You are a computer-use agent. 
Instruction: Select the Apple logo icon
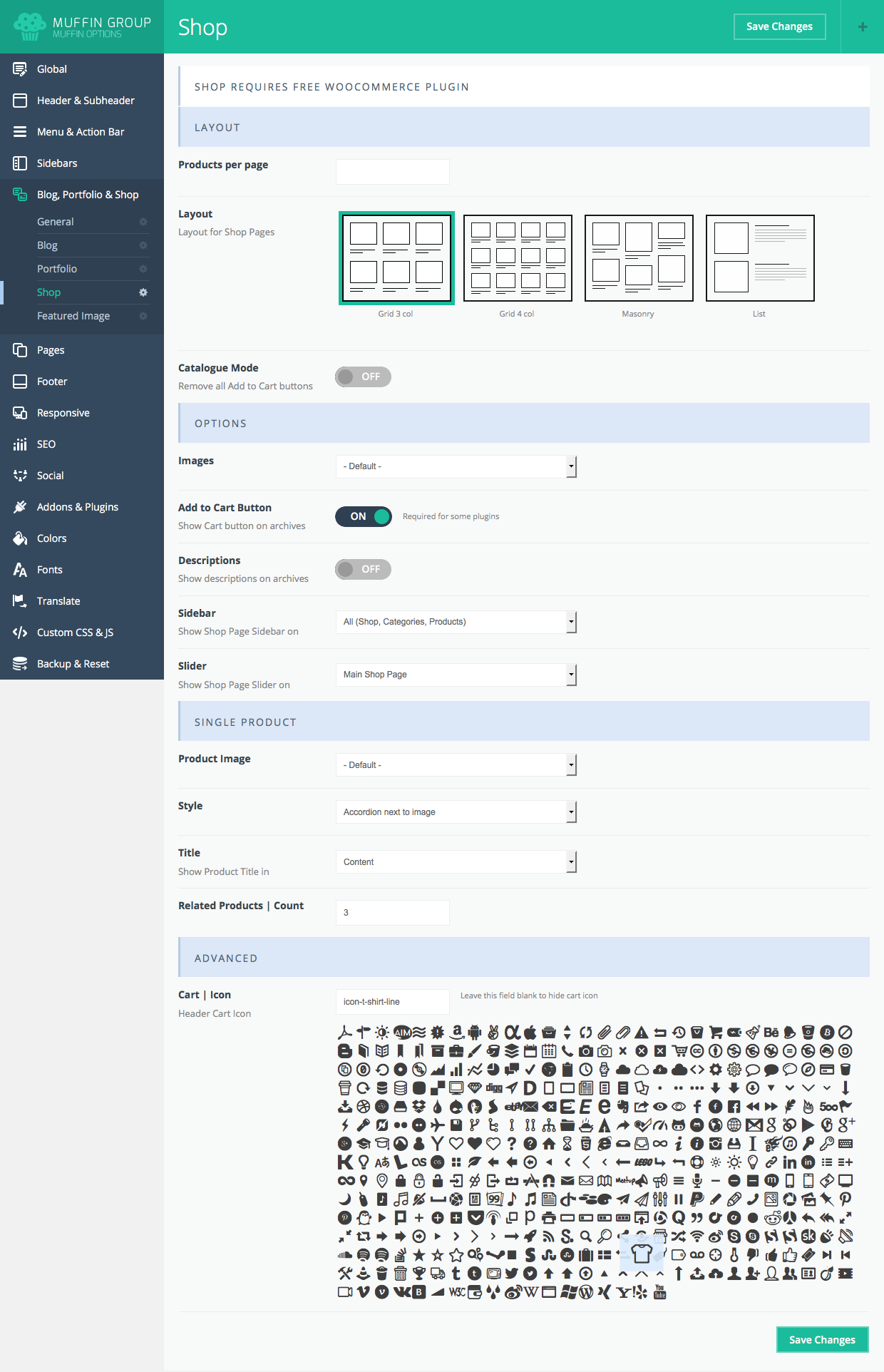(530, 1033)
